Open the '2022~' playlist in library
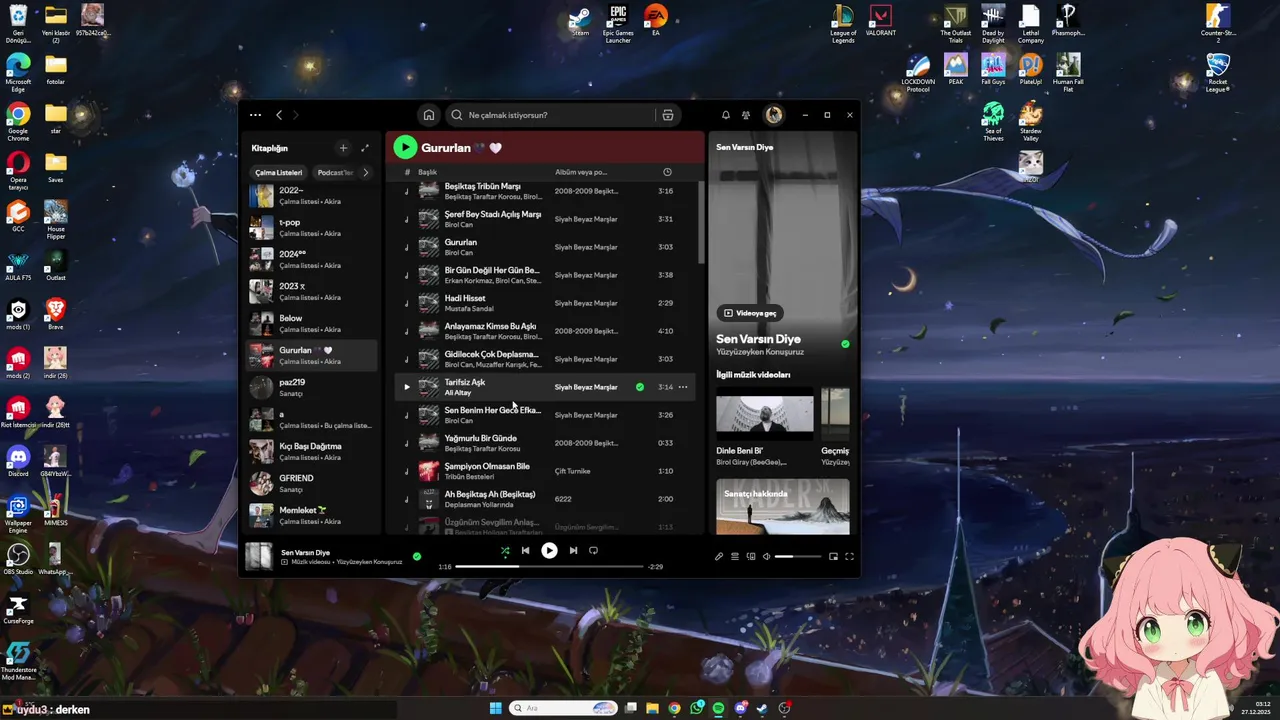Viewport: 1280px width, 720px height. 312,195
